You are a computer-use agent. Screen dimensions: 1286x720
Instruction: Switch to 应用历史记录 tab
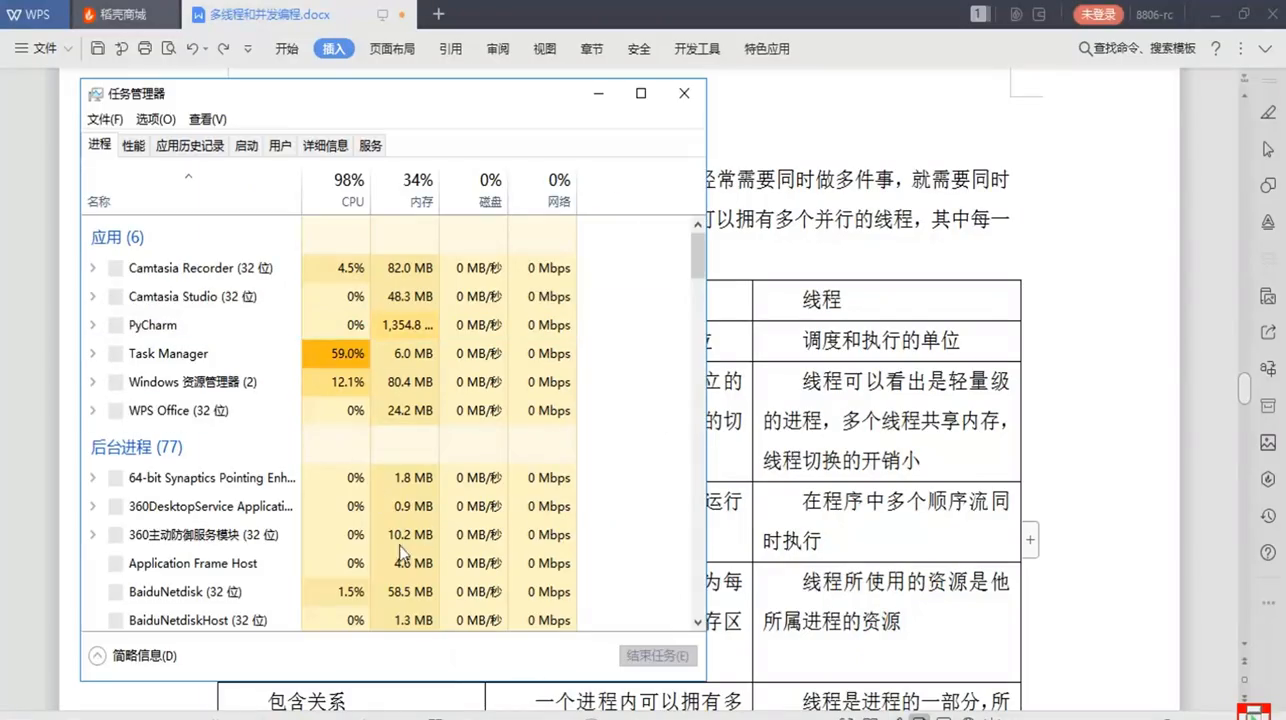click(x=190, y=146)
